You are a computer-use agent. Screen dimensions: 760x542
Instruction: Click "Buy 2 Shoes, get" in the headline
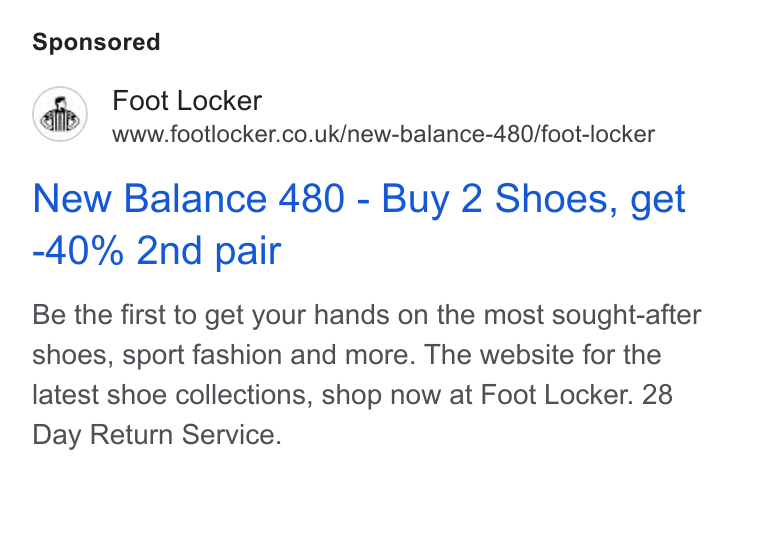pyautogui.click(x=534, y=200)
